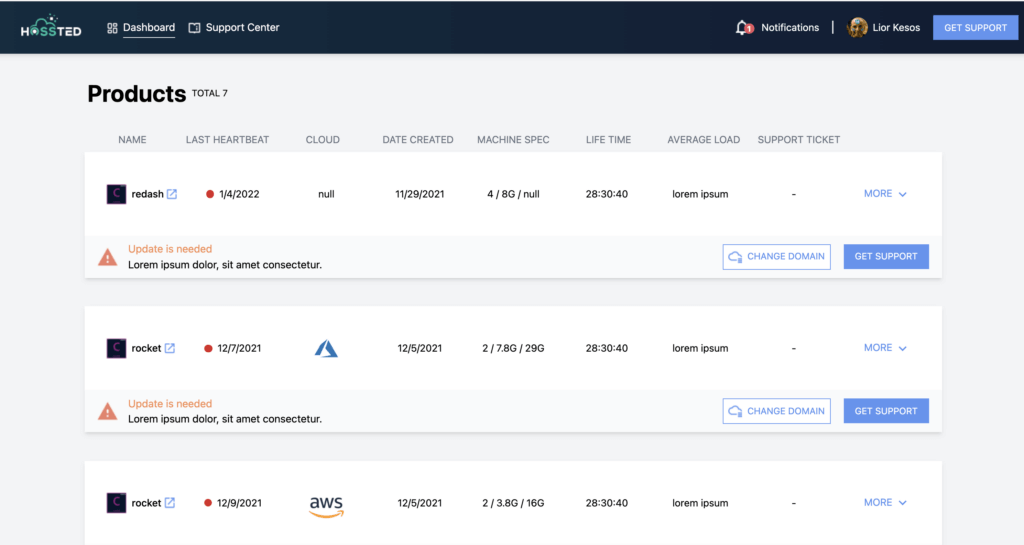Image resolution: width=1024 pixels, height=545 pixels.
Task: Open external link for rocket 12/9/2021
Action: pos(170,503)
